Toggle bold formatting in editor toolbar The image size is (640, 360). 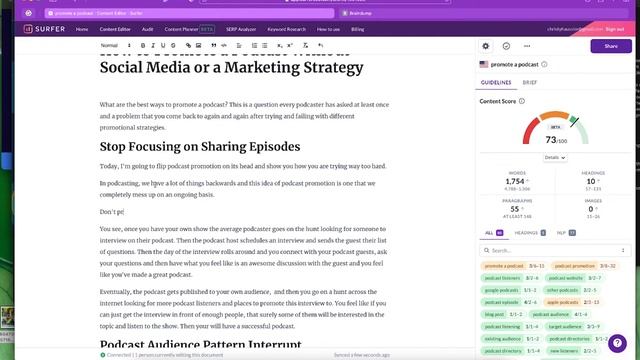tap(143, 45)
